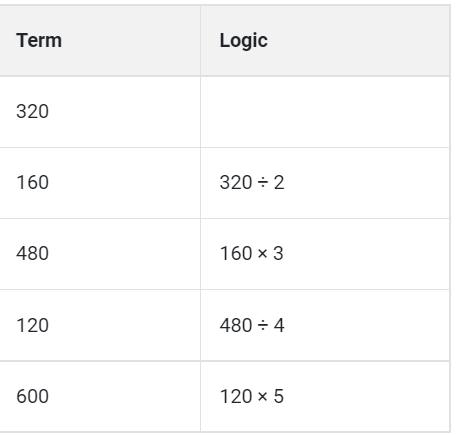Click the Logic column header

pos(325,41)
